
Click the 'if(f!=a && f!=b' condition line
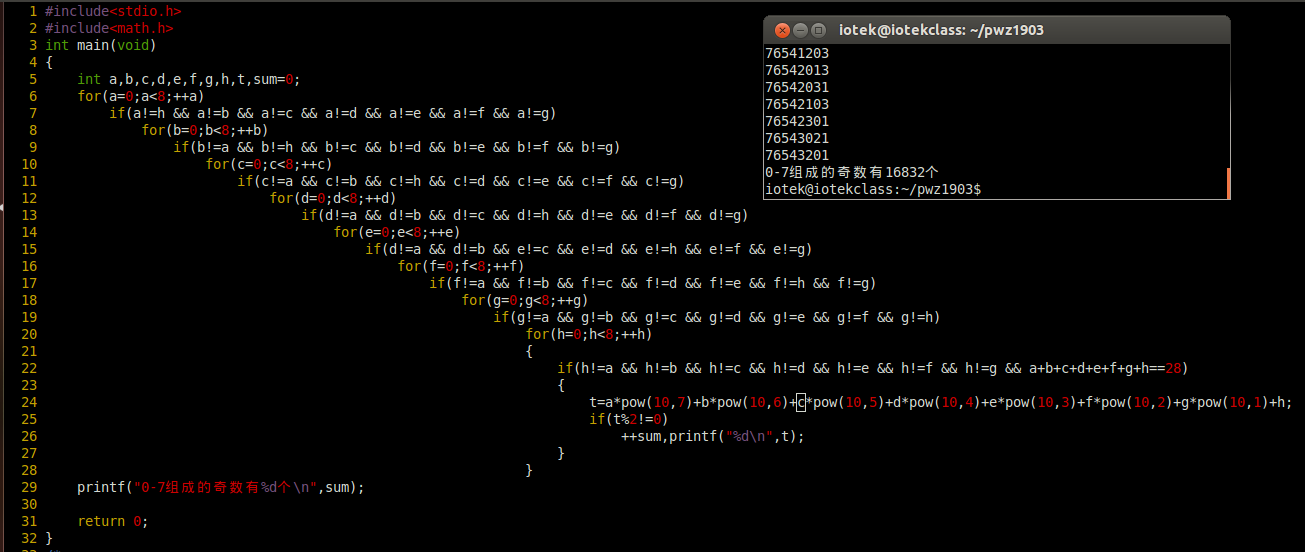(653, 283)
